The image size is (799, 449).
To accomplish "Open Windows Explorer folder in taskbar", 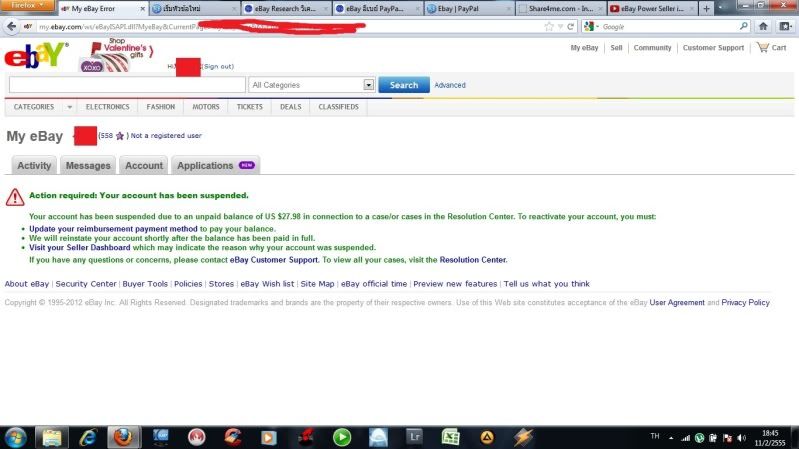I will pos(52,437).
